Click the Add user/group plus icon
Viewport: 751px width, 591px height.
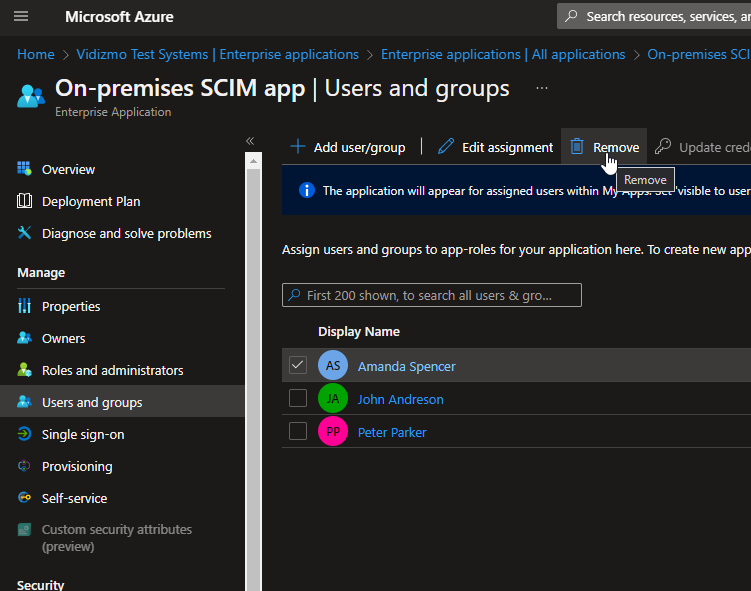298,147
